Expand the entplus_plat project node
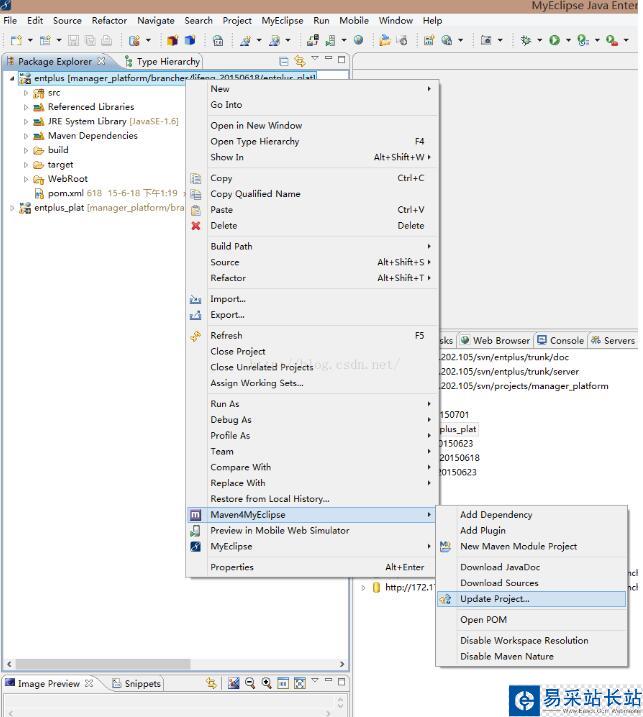 coord(12,208)
